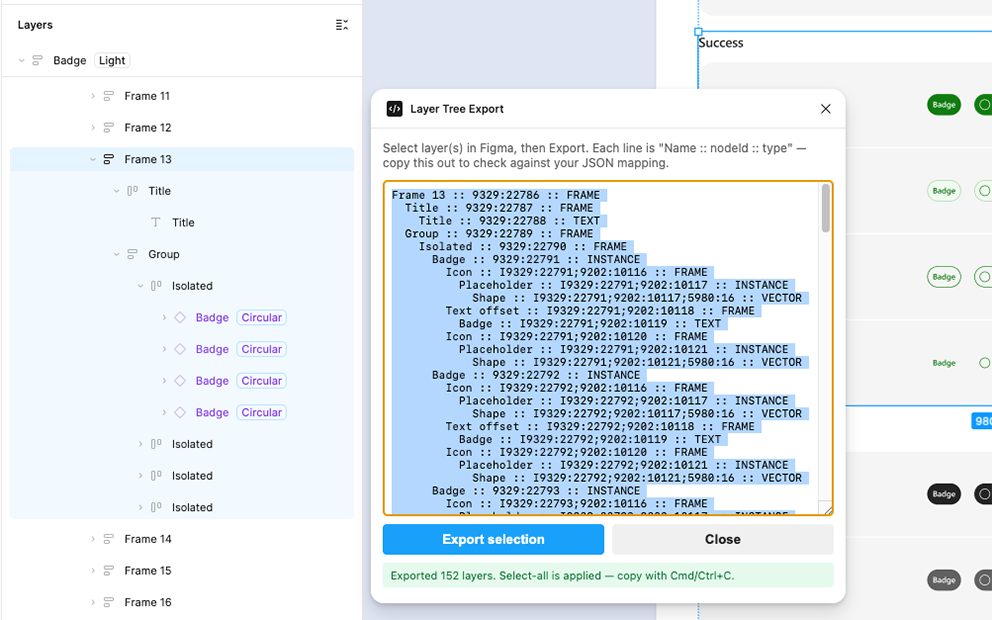Viewport: 992px width, 620px height.
Task: Click the solid green Badge on canvas
Action: coord(944,105)
